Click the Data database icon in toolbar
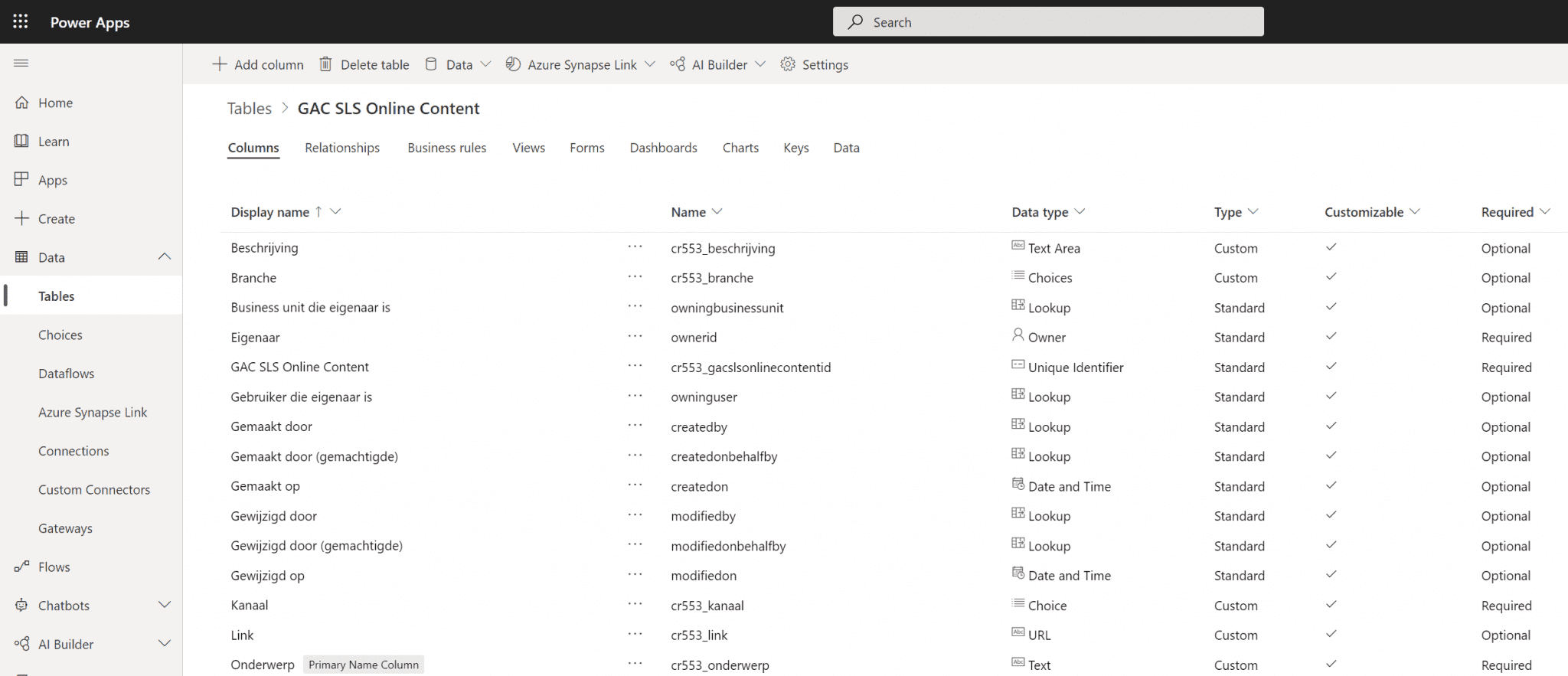 point(431,64)
